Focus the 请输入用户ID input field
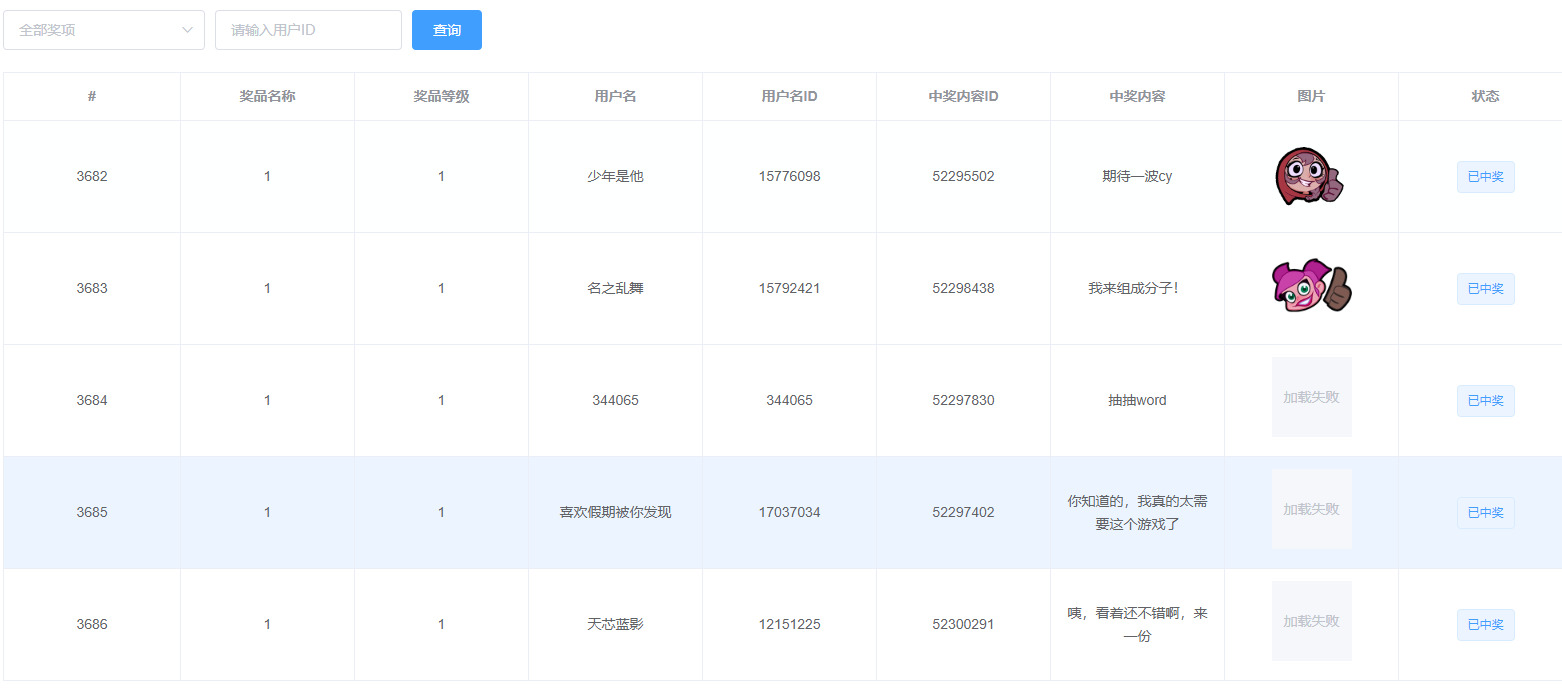The width and height of the screenshot is (1562, 691). pos(308,30)
